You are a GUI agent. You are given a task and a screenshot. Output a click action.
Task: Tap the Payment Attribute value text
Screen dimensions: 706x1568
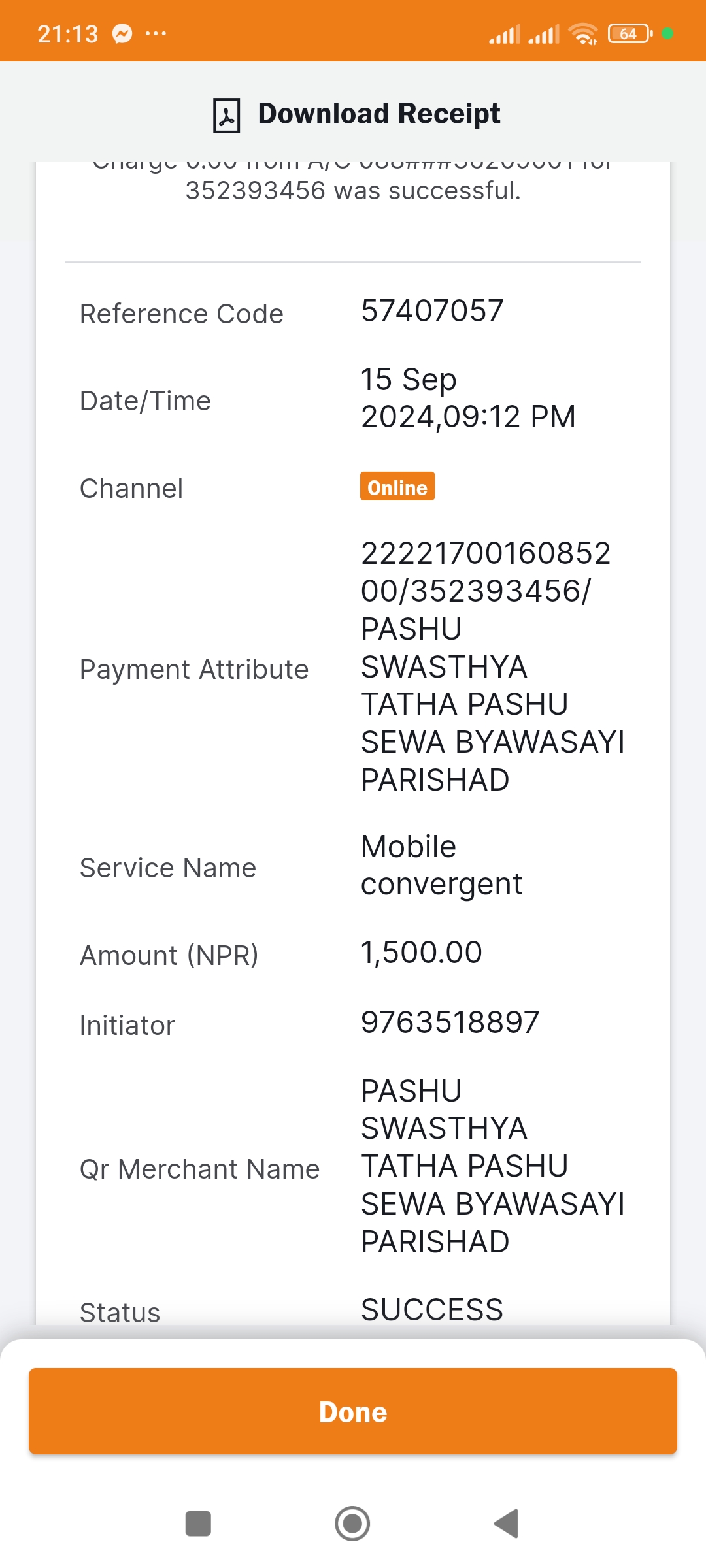(492, 666)
